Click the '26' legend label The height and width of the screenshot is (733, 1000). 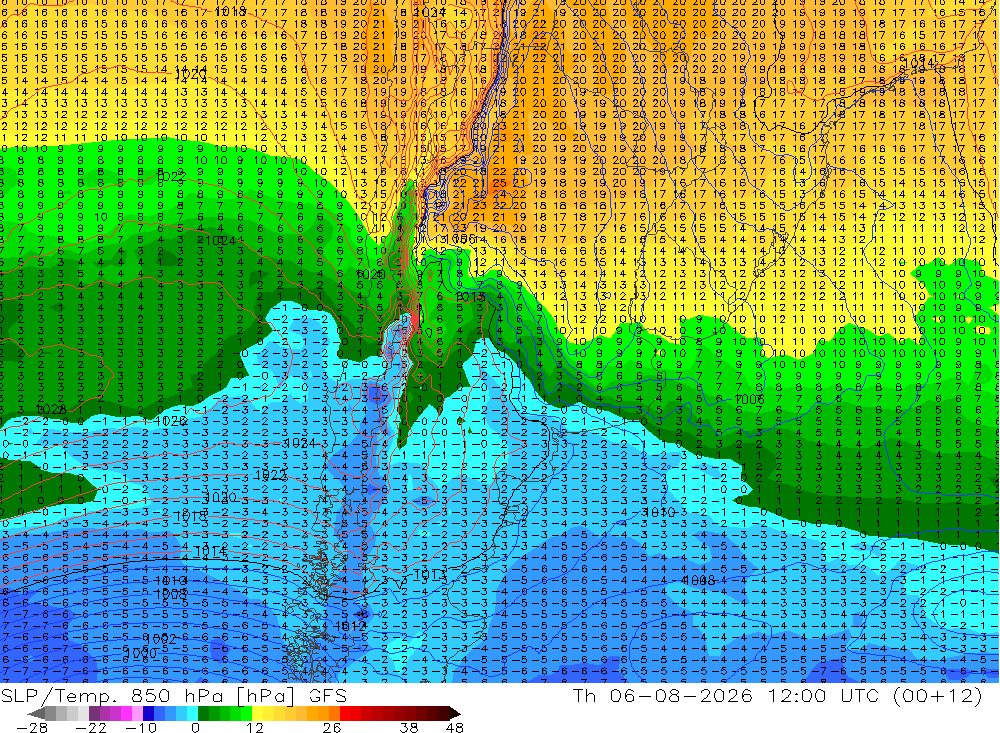tap(332, 727)
